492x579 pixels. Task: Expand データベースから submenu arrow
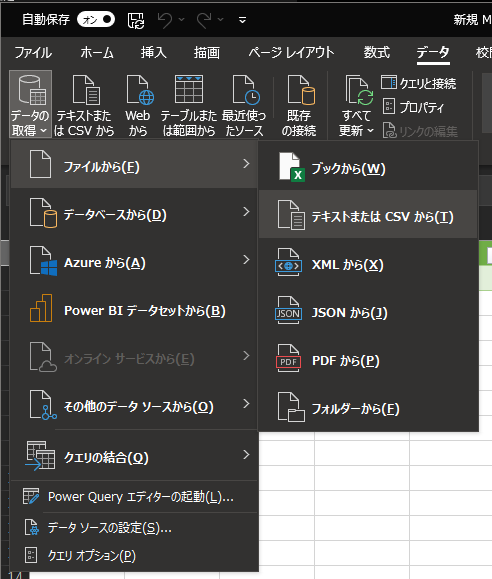[x=246, y=212]
